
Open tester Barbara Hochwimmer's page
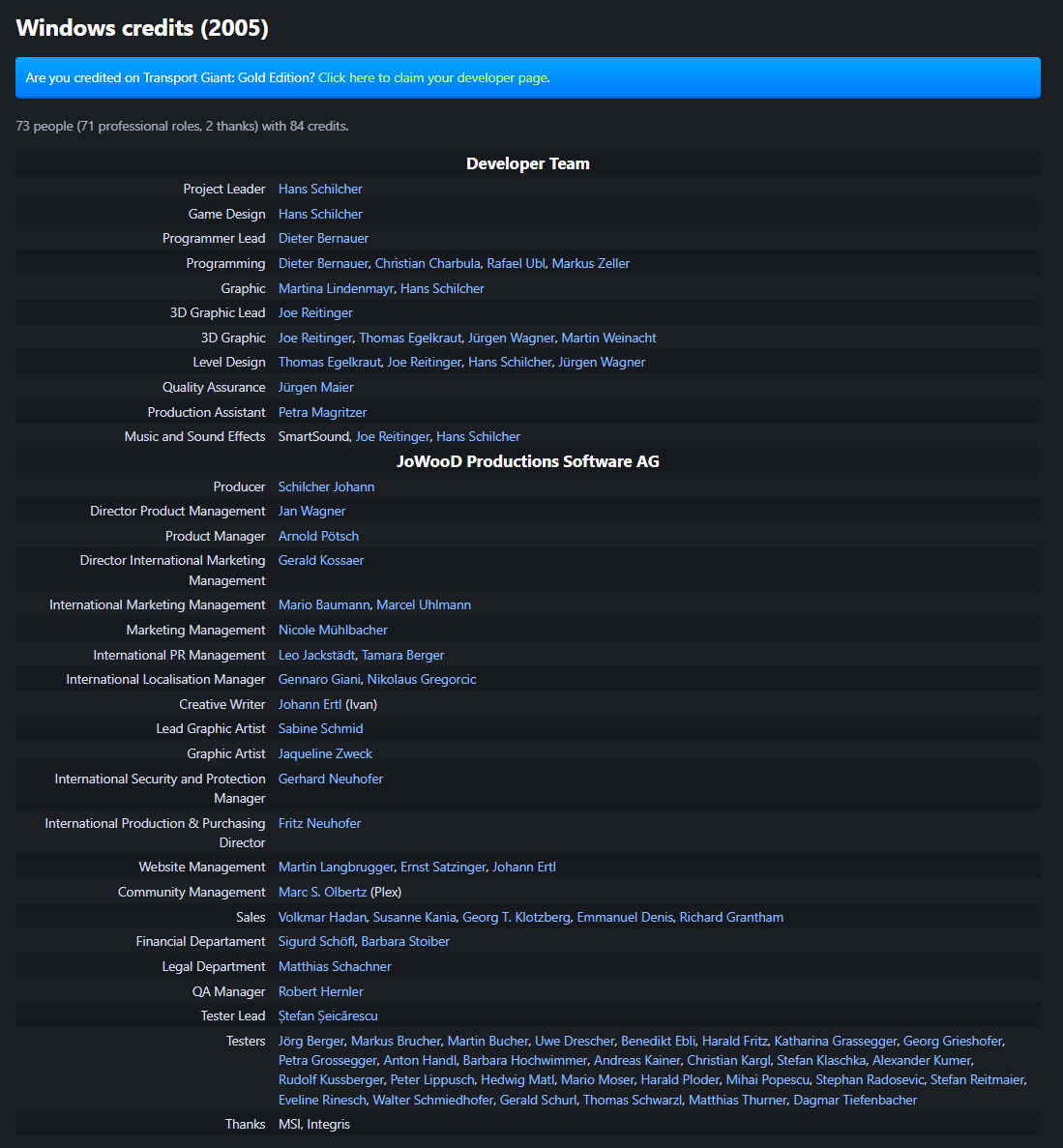(x=525, y=1060)
